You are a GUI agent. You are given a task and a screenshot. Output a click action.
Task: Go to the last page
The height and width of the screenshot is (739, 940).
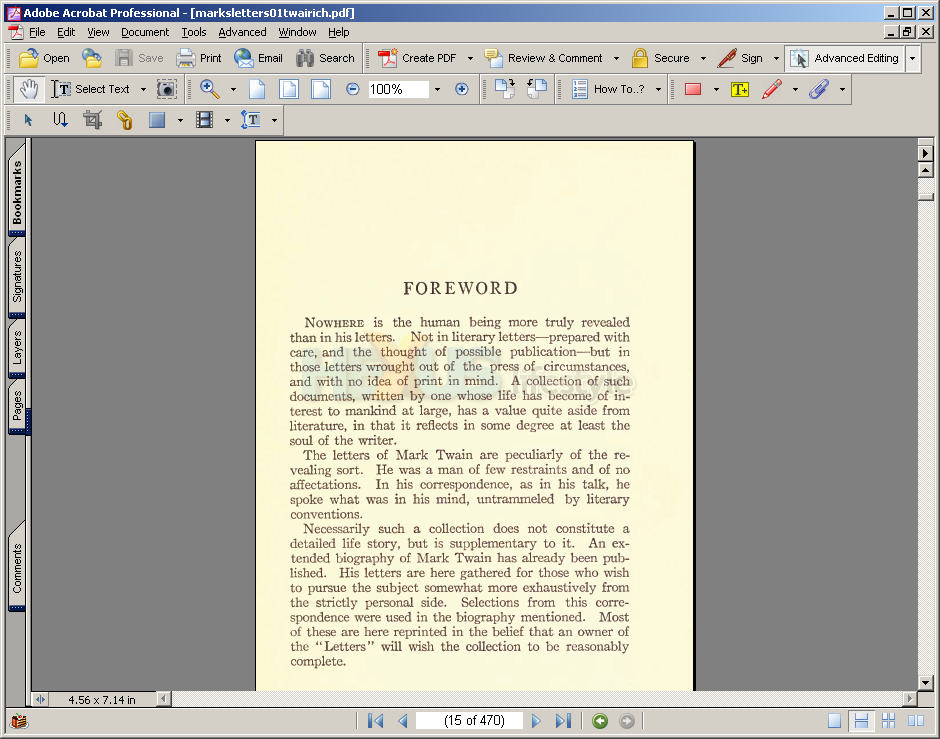coord(564,720)
